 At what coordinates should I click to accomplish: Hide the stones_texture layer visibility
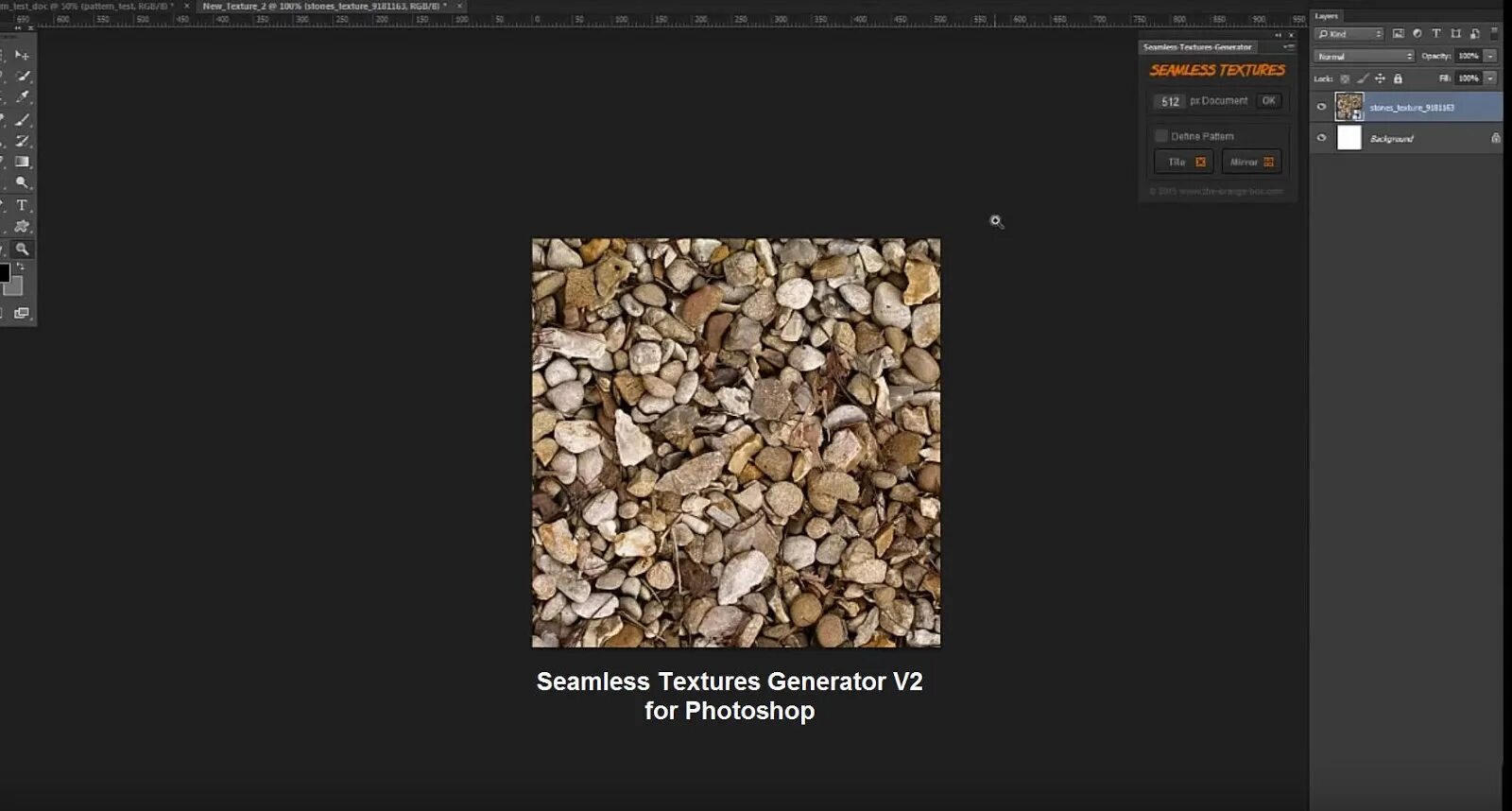1321,107
